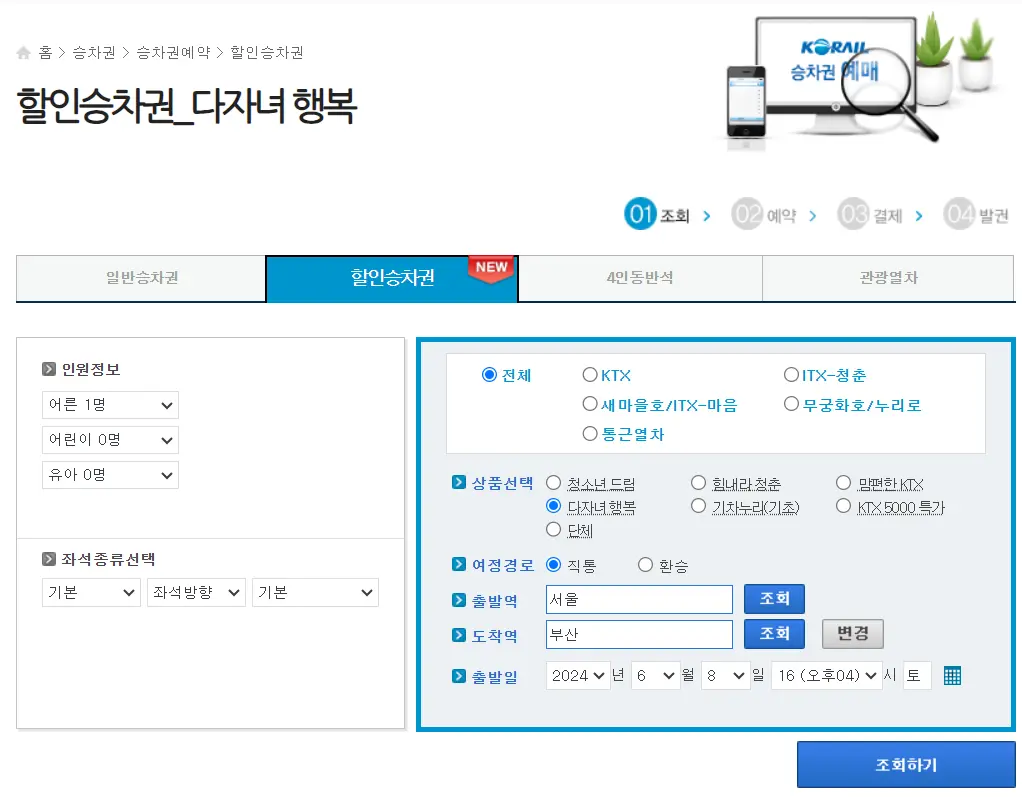Click the NEW badge on 할인승차권 tab
Image resolution: width=1022 pixels, height=797 pixels.
pos(491,268)
